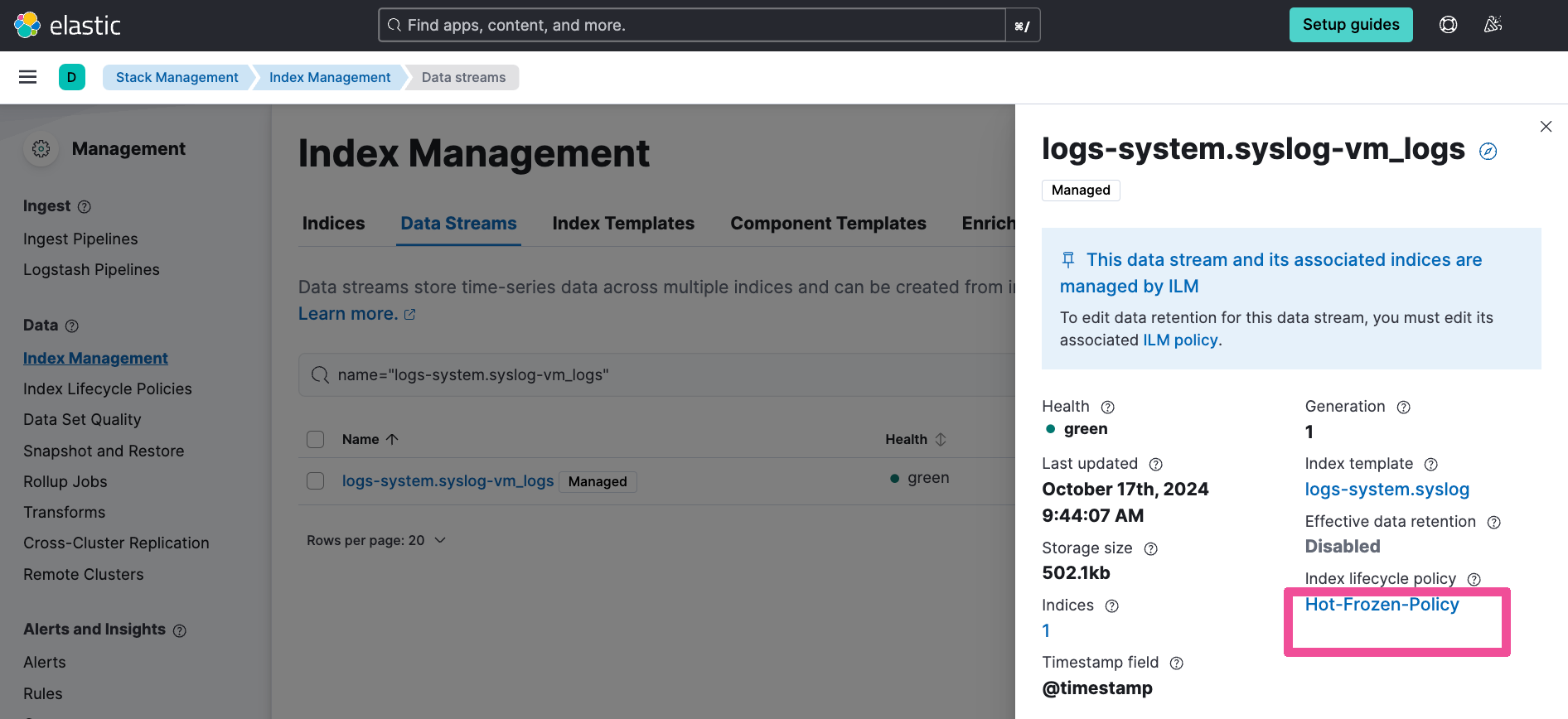Open the help menu icon
The height and width of the screenshot is (719, 1568).
tap(1448, 25)
